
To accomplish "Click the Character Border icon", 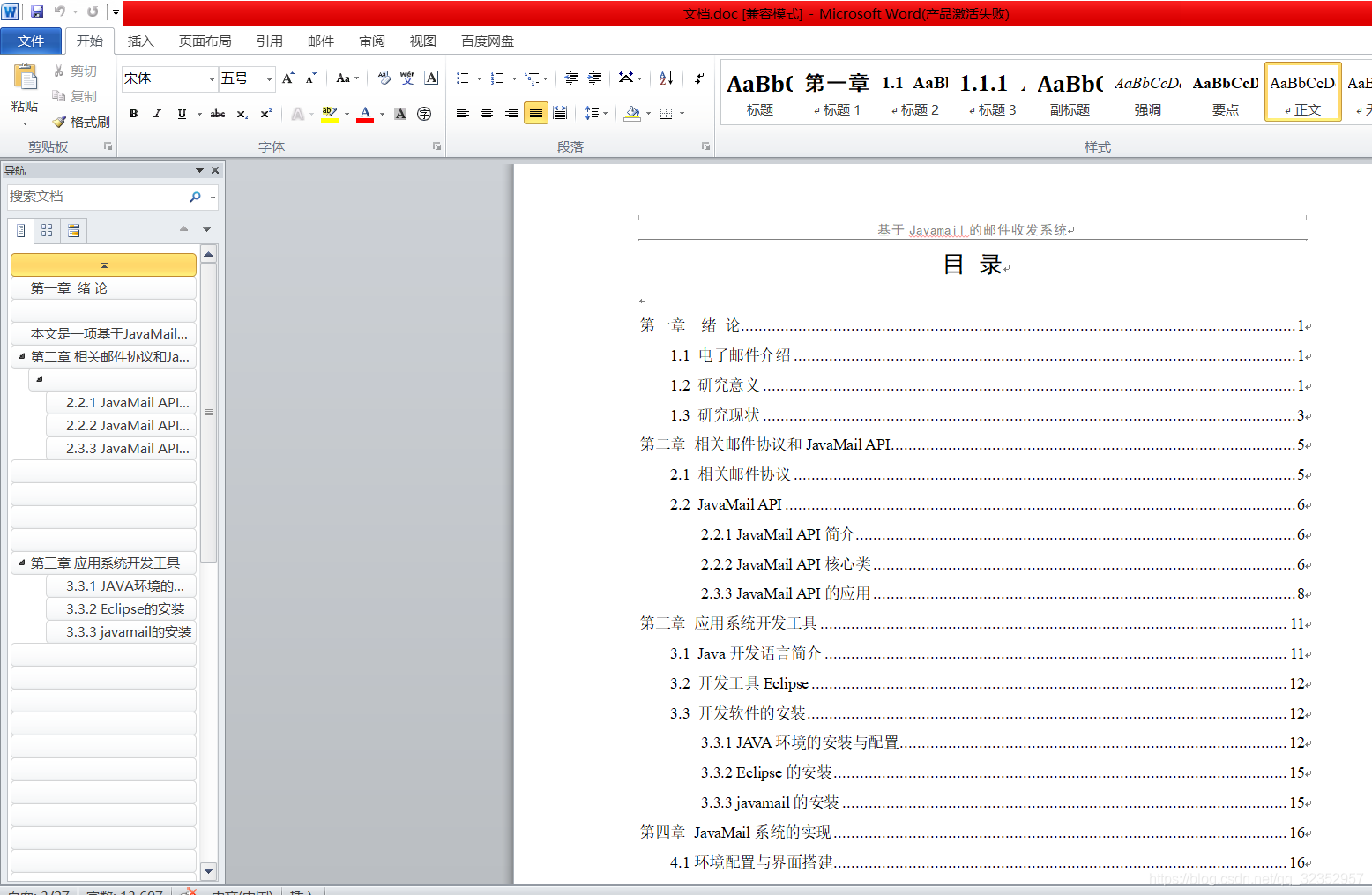I will click(431, 78).
